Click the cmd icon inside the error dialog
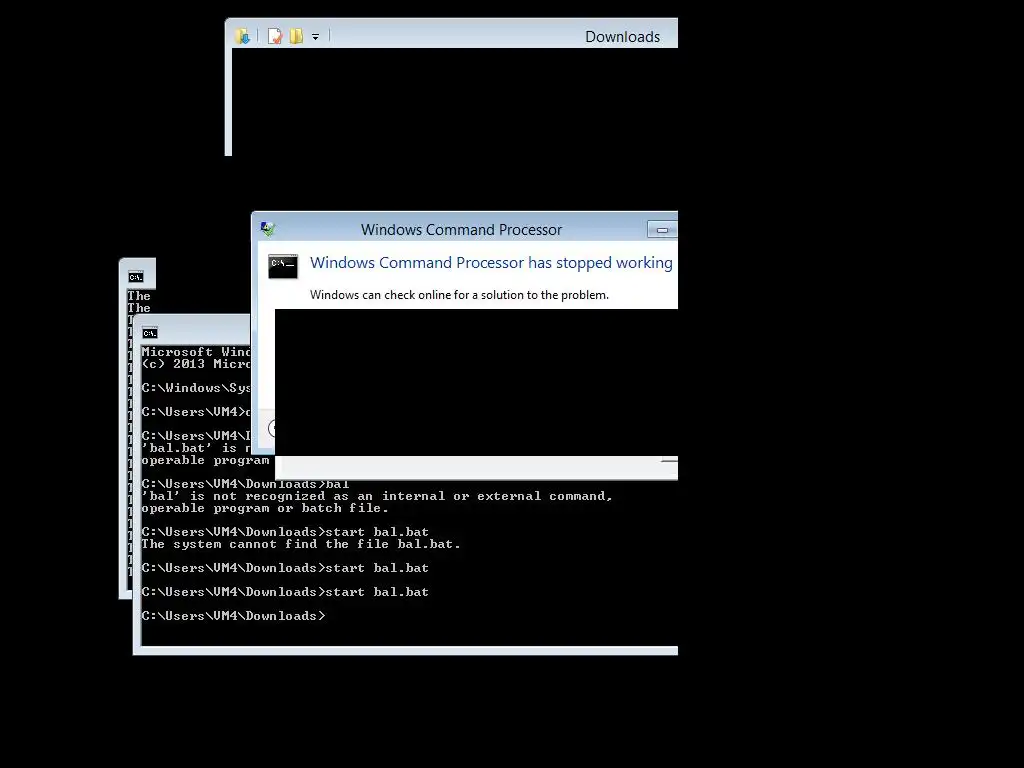Screen dimensions: 1024x768 pos(283,266)
